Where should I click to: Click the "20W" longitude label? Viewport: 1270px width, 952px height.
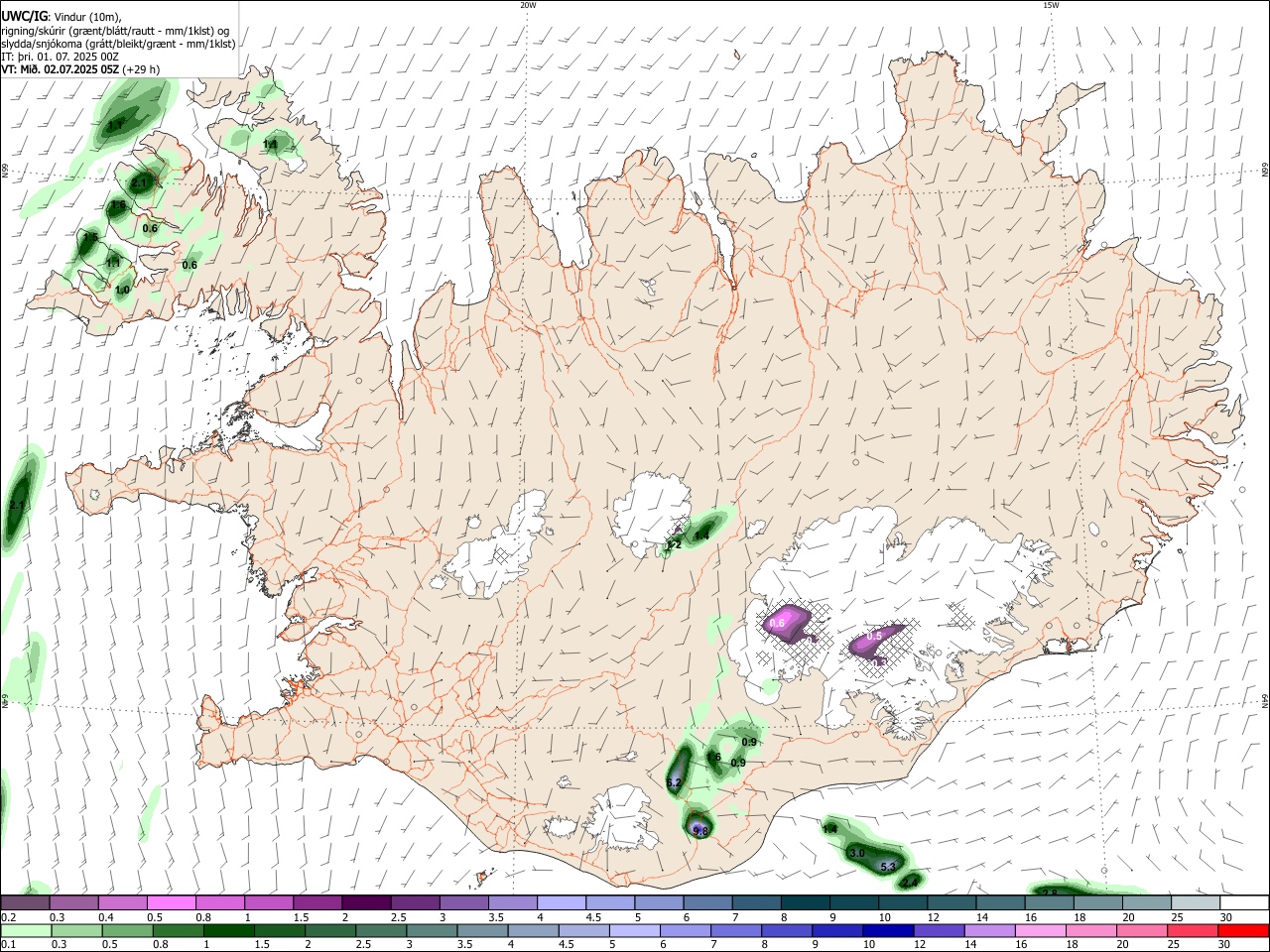point(528,5)
